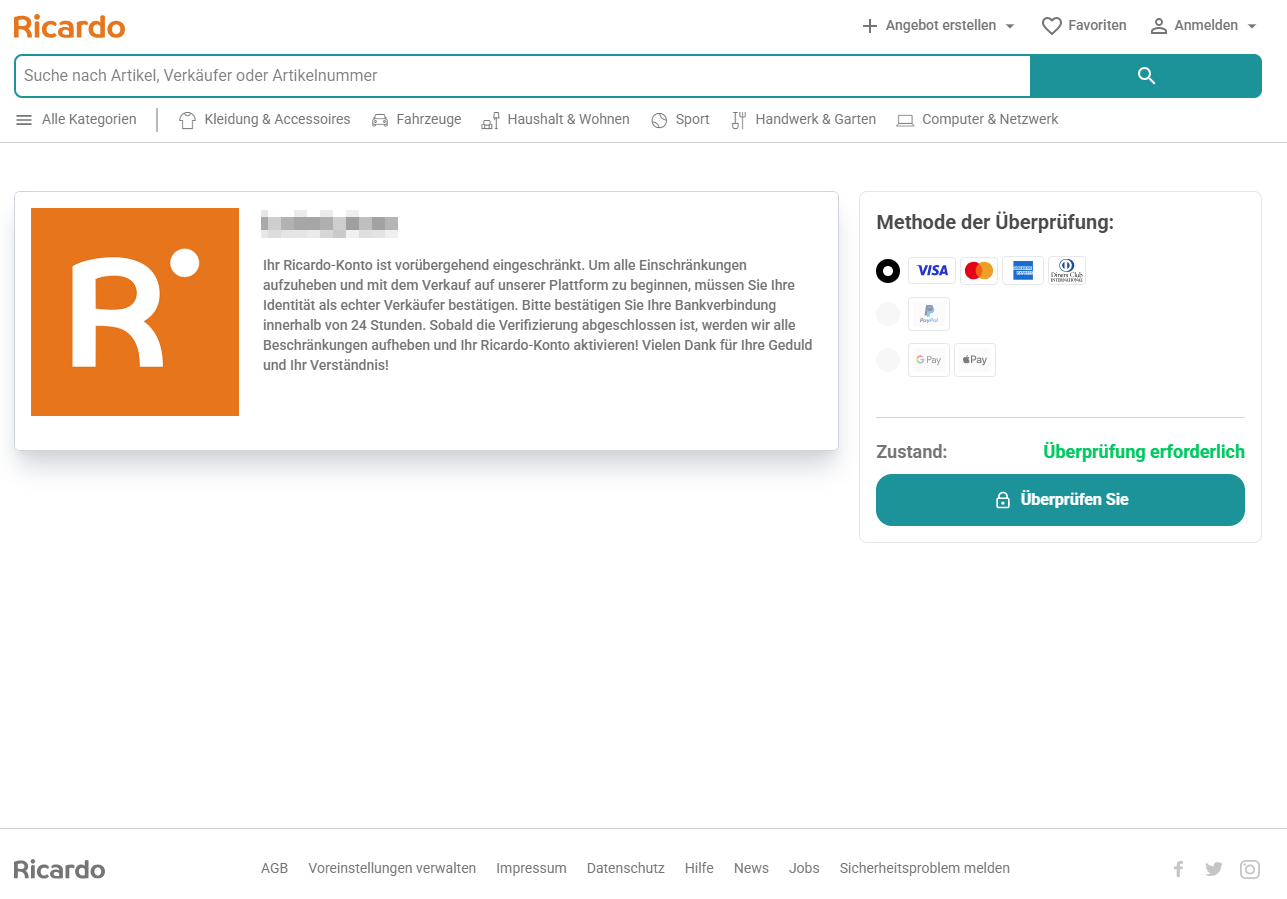
Task: Open the AGB footer link
Action: (x=274, y=869)
